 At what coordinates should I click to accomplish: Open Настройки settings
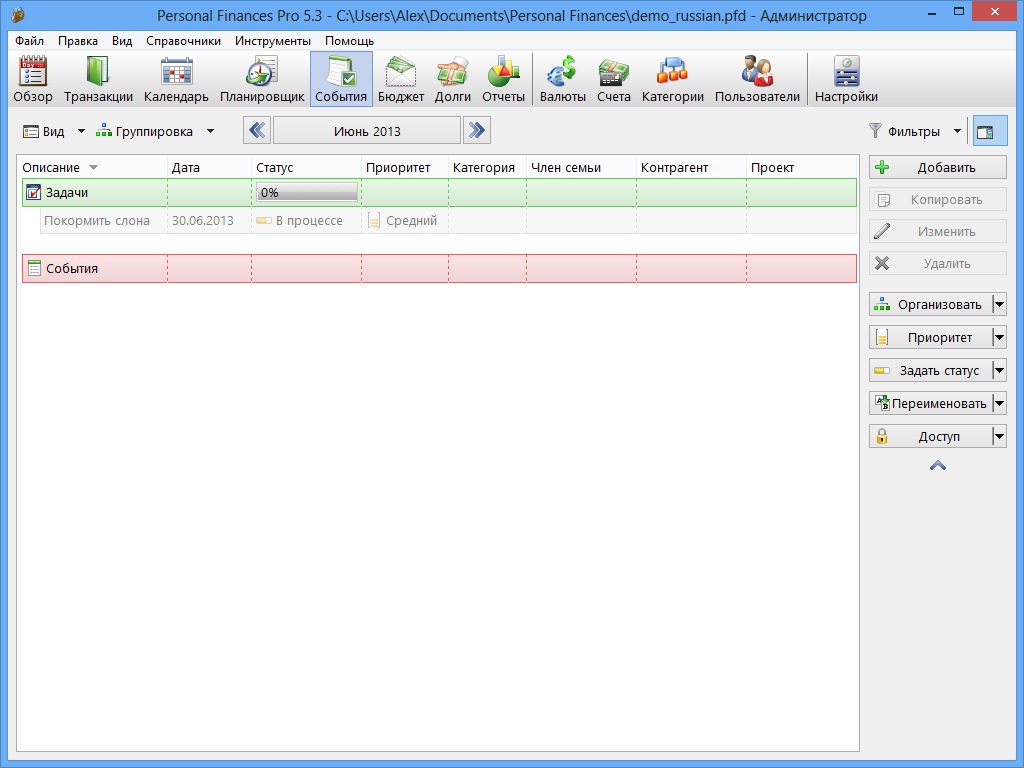[846, 79]
